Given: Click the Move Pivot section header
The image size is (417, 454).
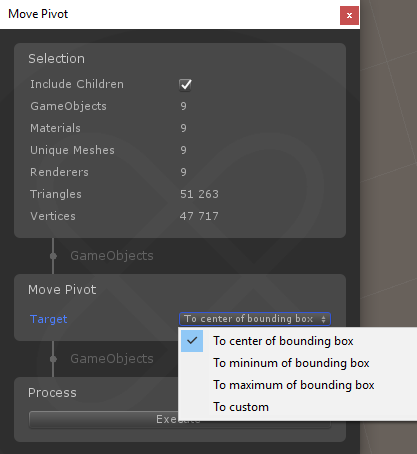Looking at the screenshot, I should [x=62, y=290].
